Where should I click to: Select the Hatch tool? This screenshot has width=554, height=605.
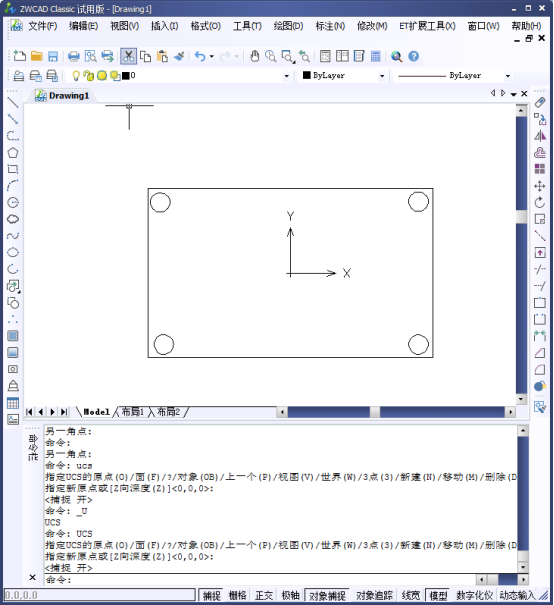13,336
